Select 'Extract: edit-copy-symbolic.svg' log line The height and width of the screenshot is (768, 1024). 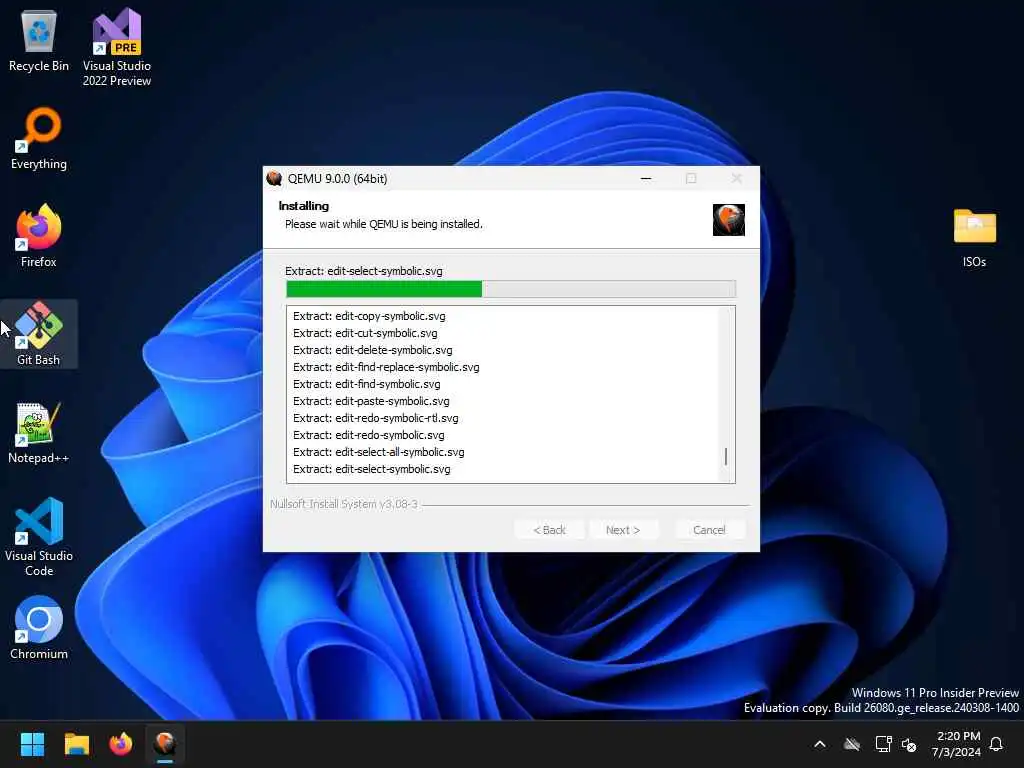click(369, 316)
